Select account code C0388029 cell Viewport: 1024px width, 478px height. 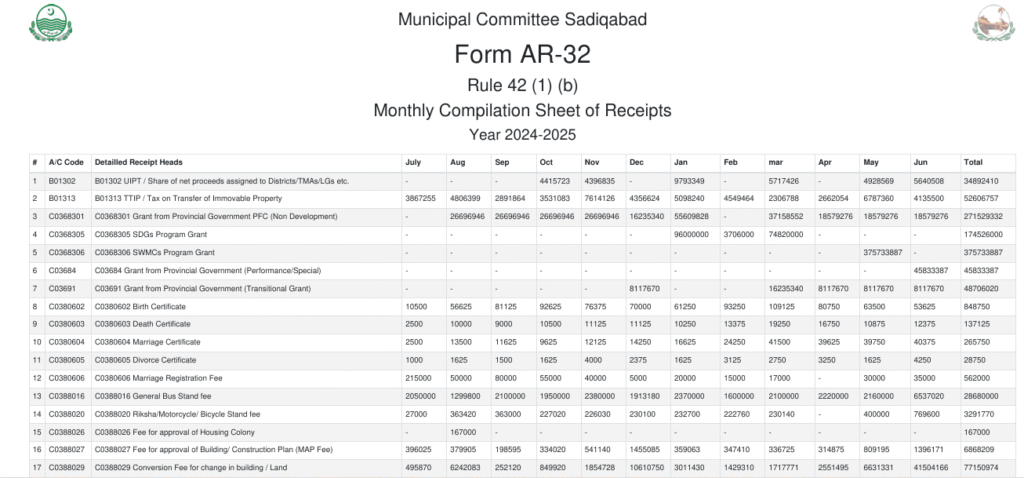click(x=66, y=469)
